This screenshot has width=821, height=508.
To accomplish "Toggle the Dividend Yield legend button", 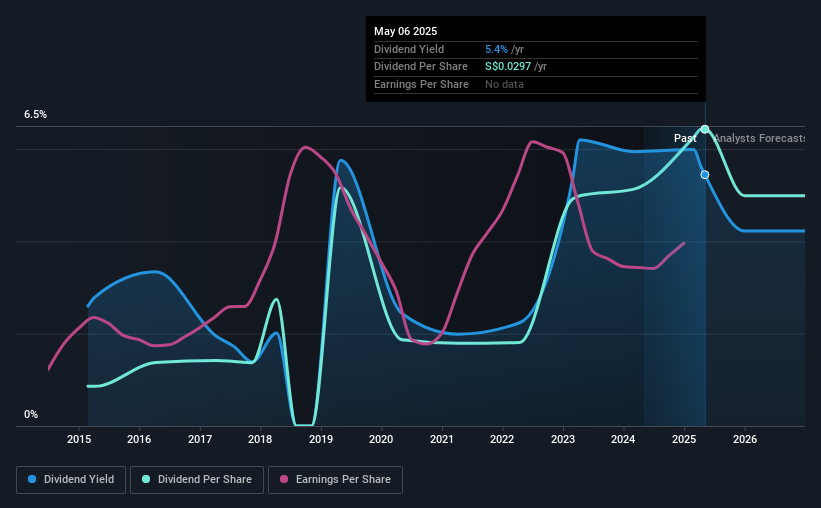I will coord(71,480).
